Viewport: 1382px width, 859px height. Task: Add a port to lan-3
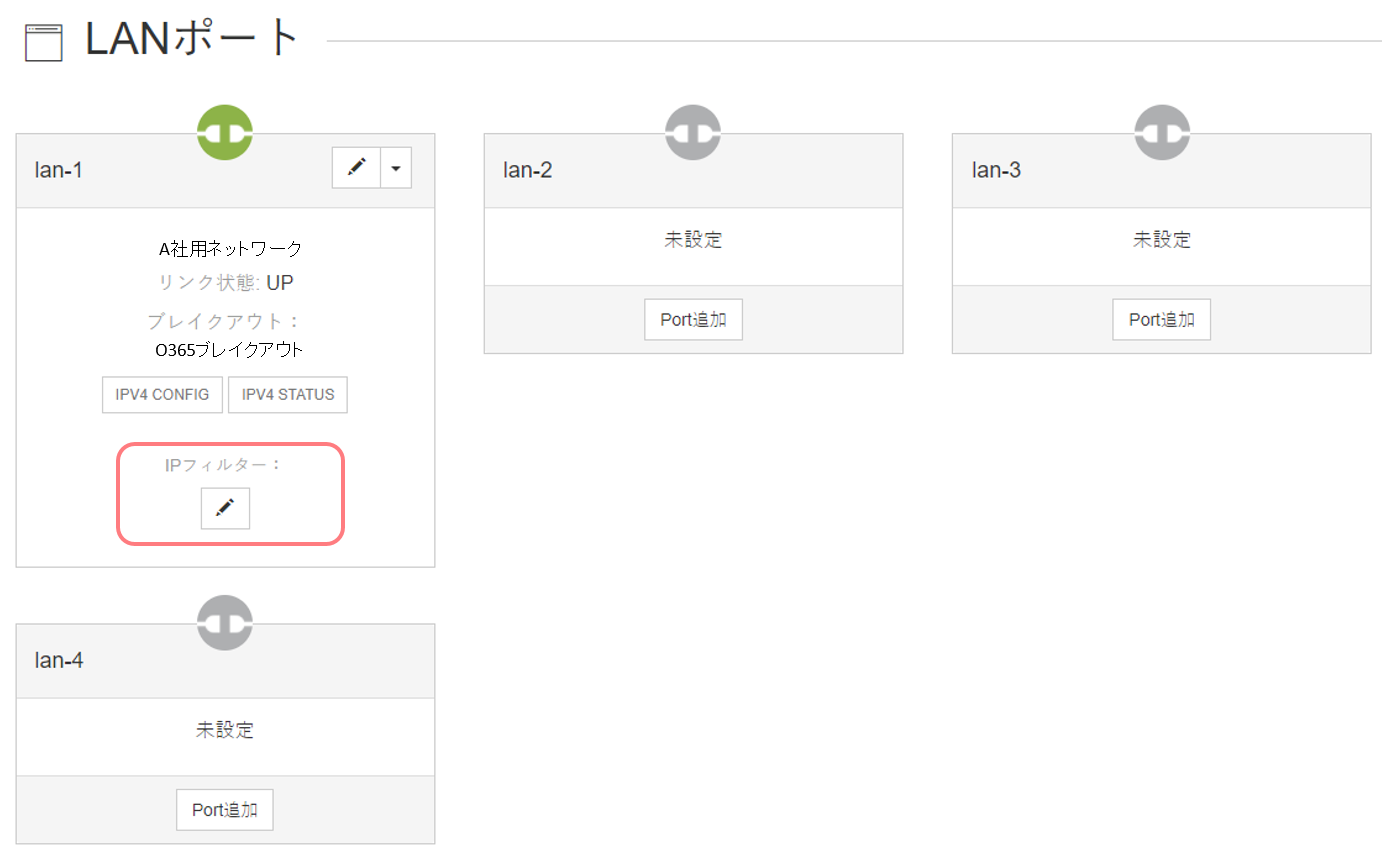pyautogui.click(x=1161, y=319)
